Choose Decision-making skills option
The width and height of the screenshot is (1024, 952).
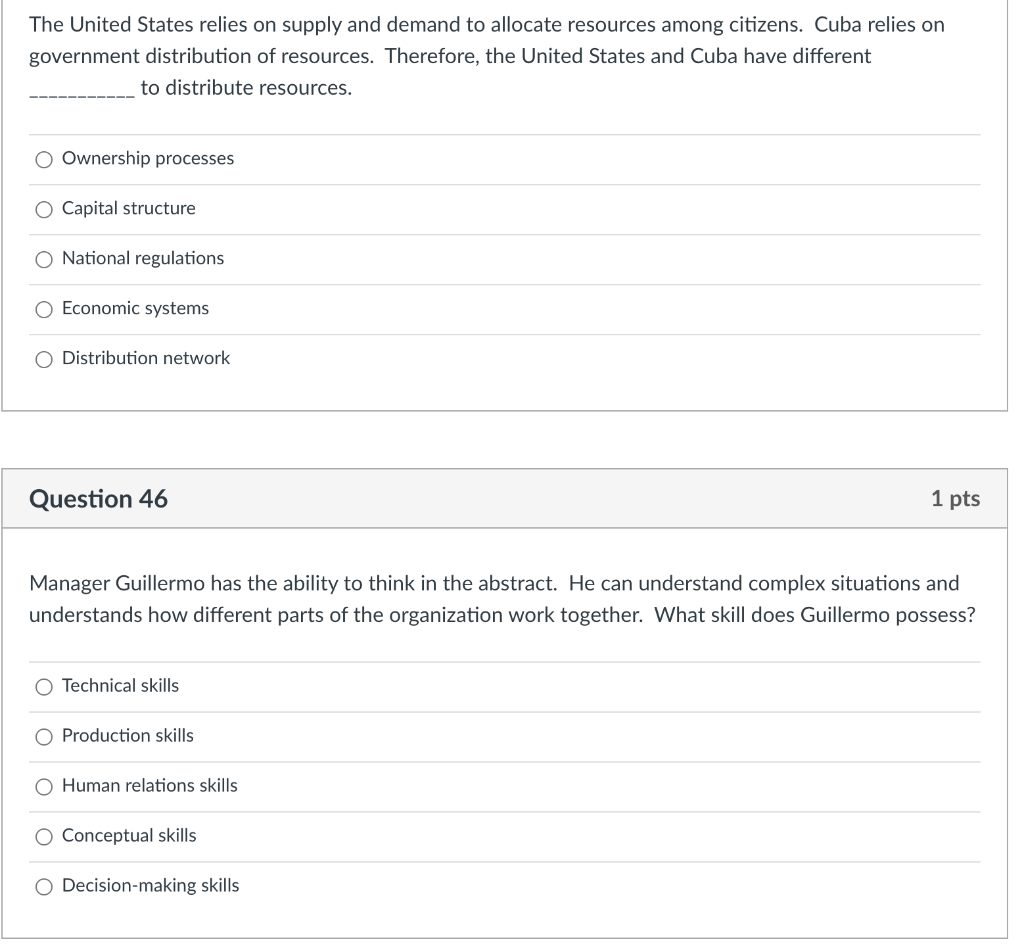coord(44,886)
